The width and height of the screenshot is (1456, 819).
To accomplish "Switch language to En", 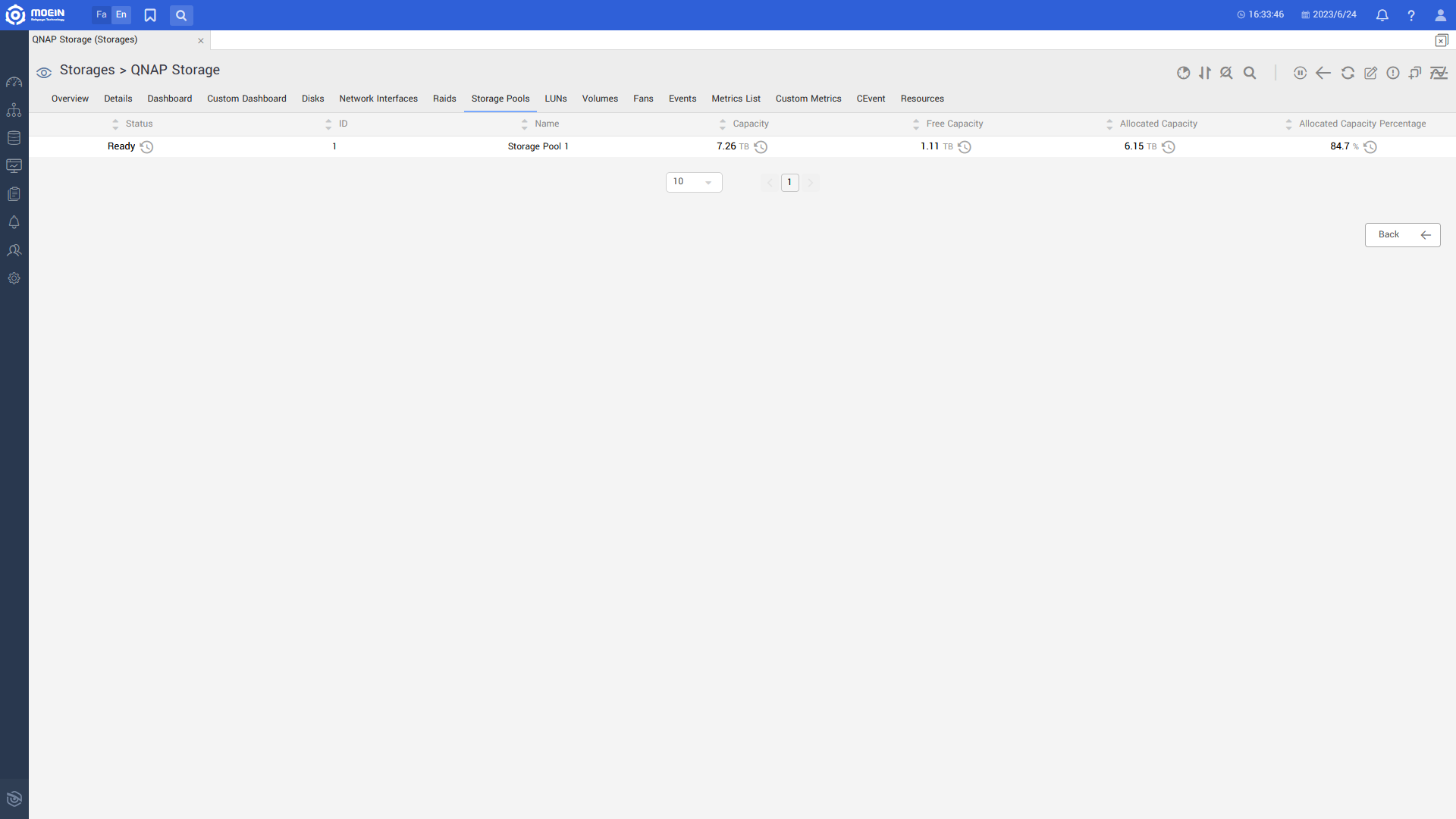I will click(121, 15).
